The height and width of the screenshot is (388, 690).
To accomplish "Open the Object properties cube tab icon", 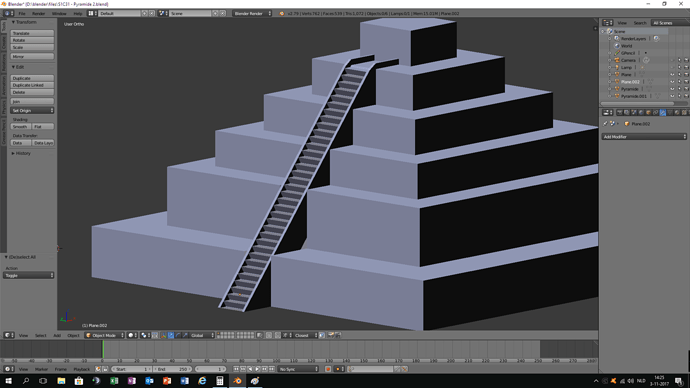I will (x=648, y=113).
